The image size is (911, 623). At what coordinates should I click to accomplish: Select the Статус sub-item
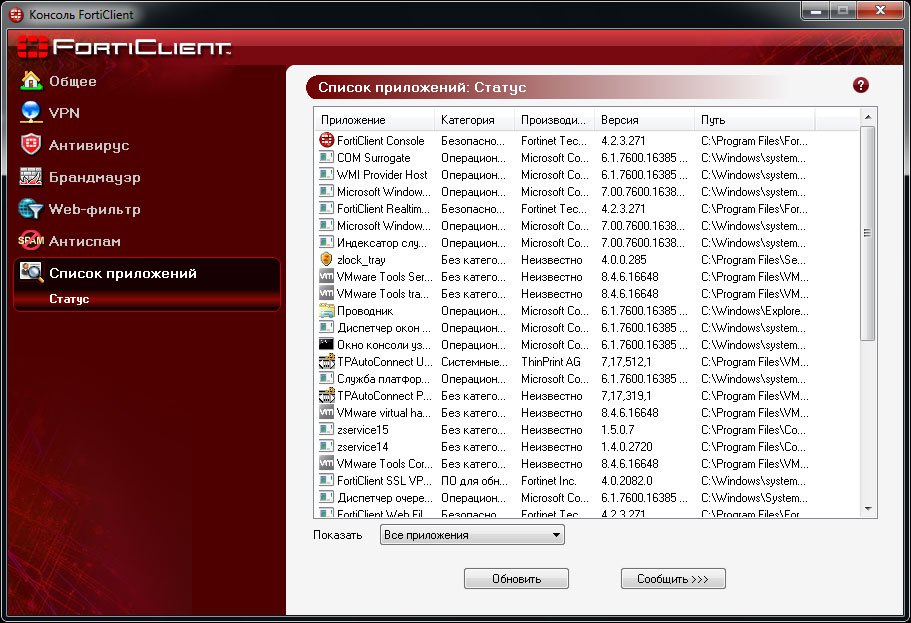(x=69, y=299)
